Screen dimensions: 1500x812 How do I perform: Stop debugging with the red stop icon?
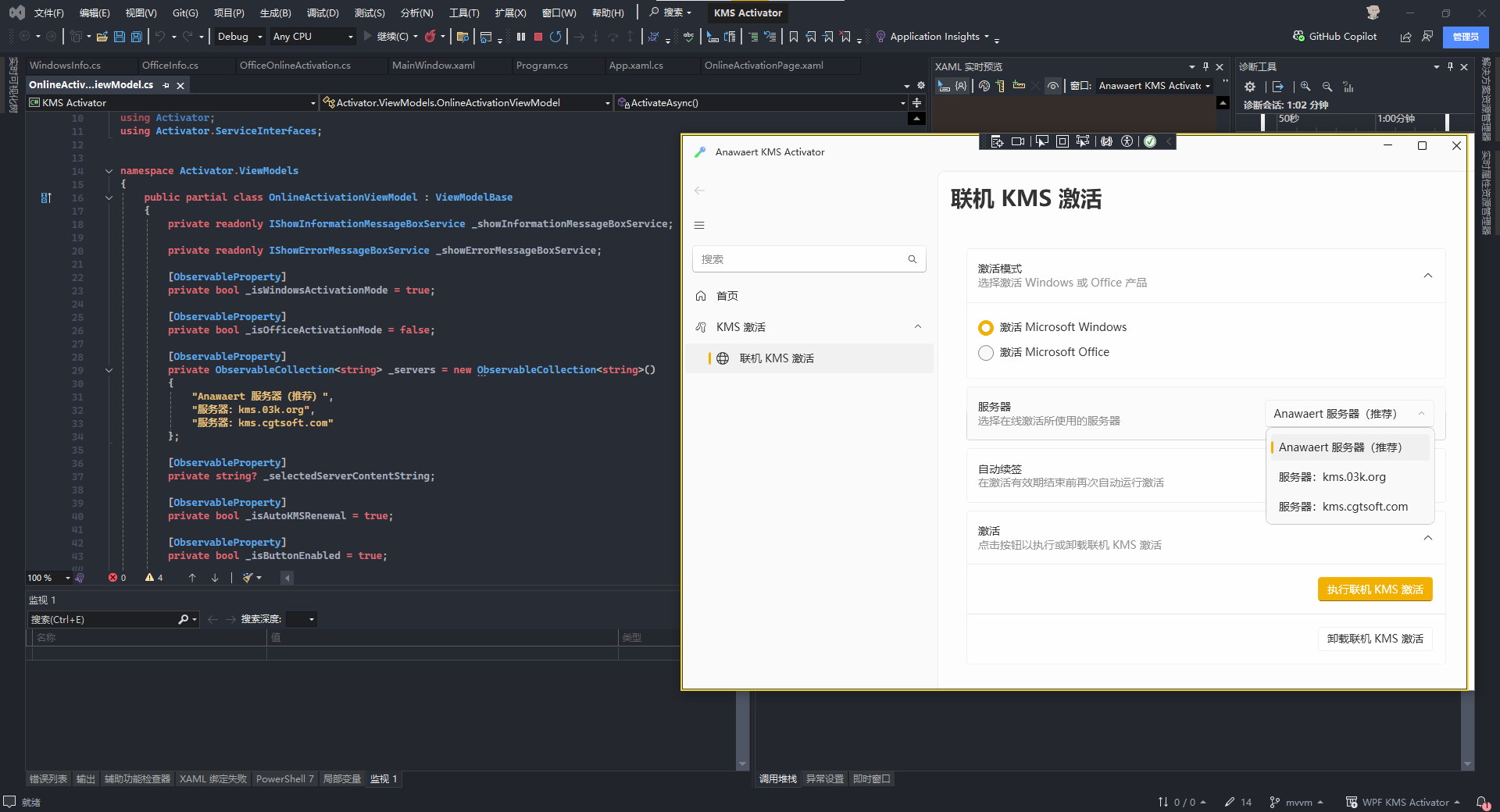(x=538, y=37)
